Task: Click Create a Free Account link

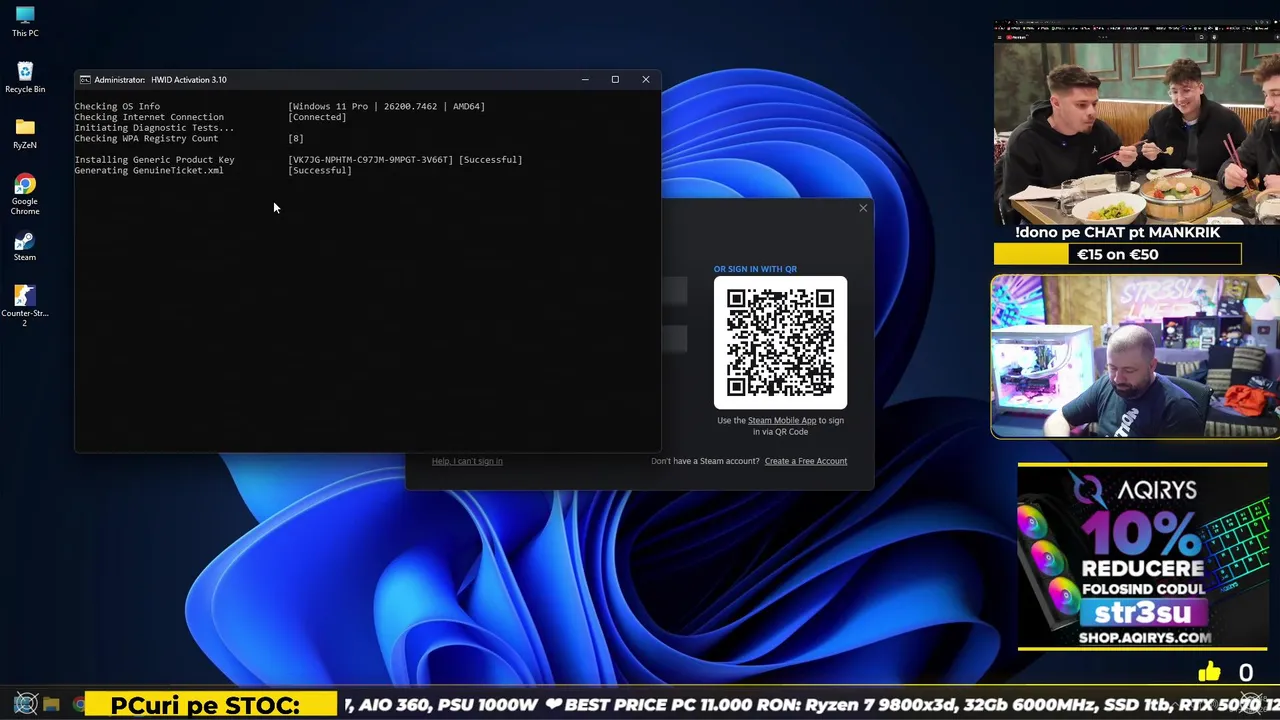Action: pos(806,461)
